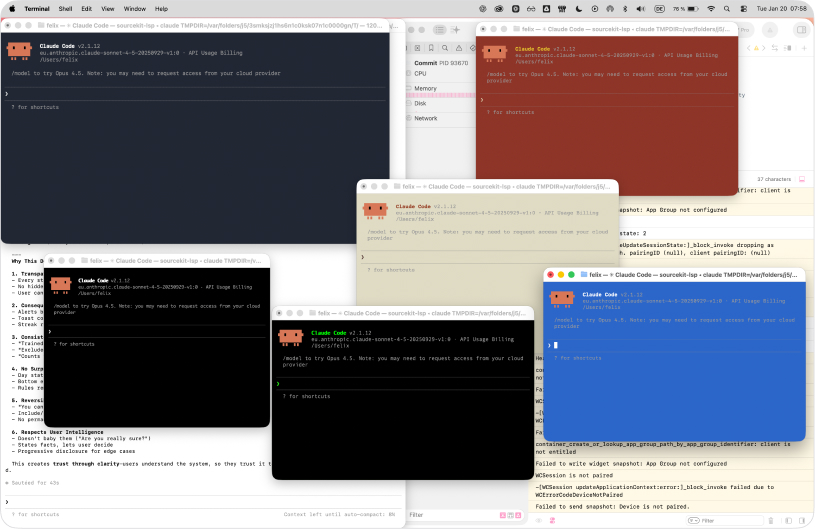Click the navigator Filter field in Xcode
815x529 pixels.
click(452, 515)
